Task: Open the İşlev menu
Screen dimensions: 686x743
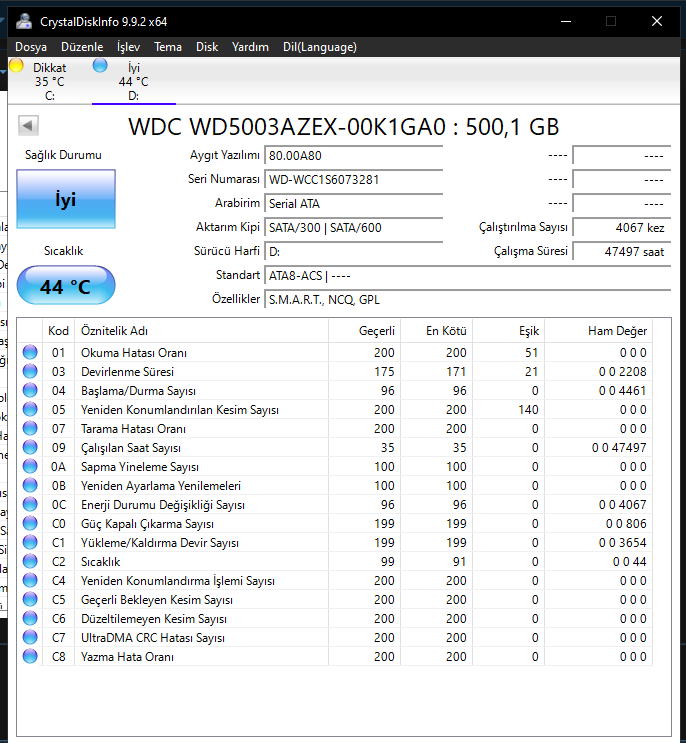Action: click(128, 47)
